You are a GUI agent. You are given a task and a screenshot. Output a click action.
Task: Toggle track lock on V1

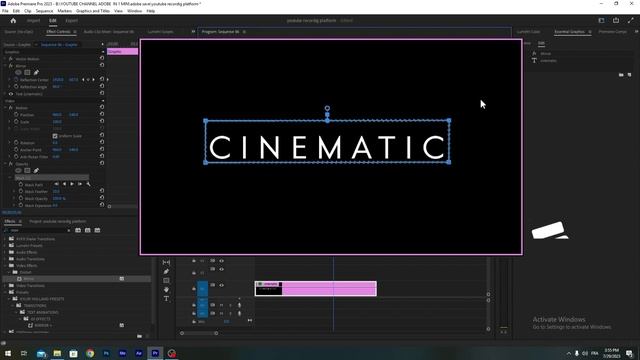(194, 289)
